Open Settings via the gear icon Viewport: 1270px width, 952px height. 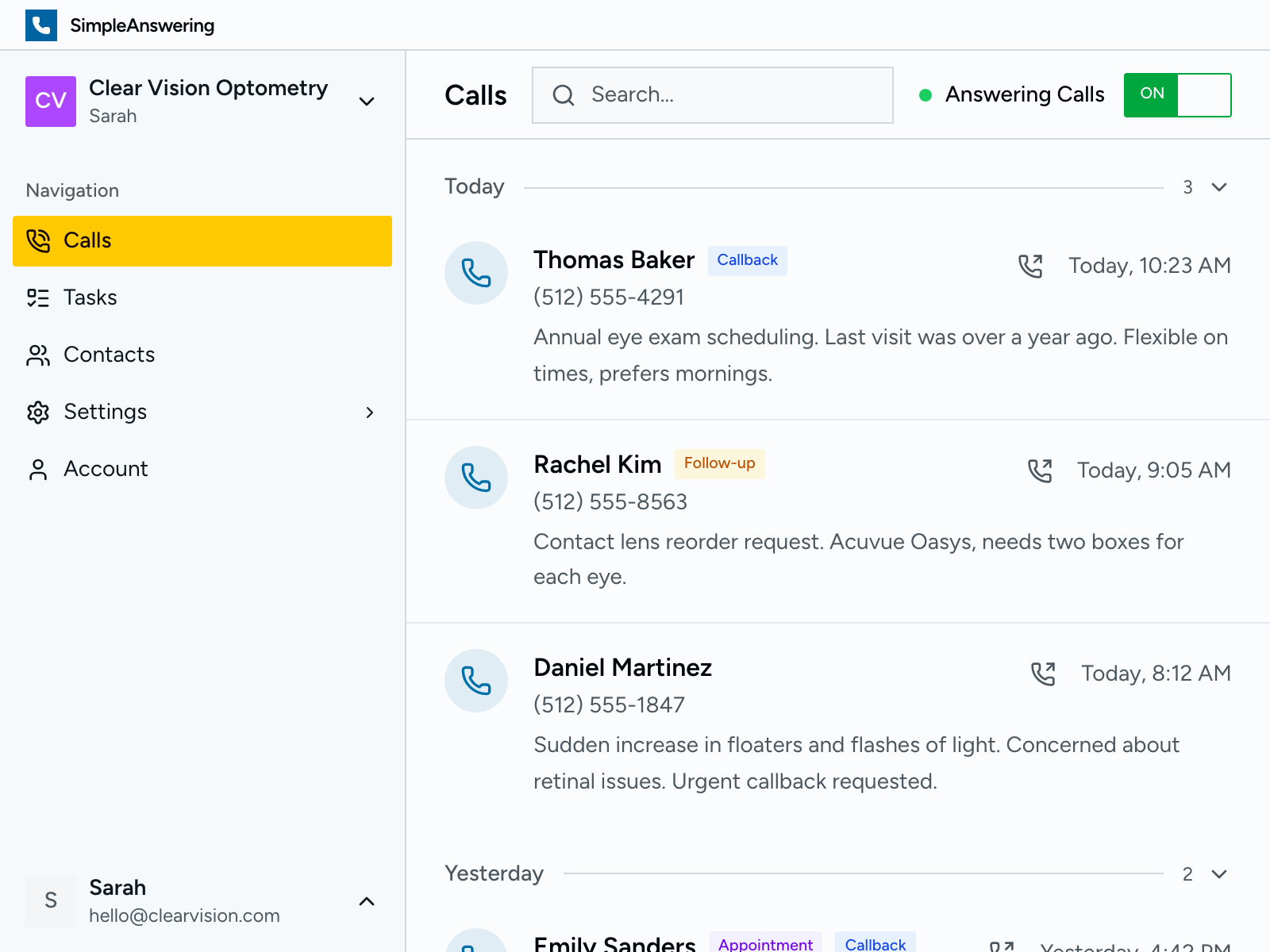pyautogui.click(x=37, y=412)
